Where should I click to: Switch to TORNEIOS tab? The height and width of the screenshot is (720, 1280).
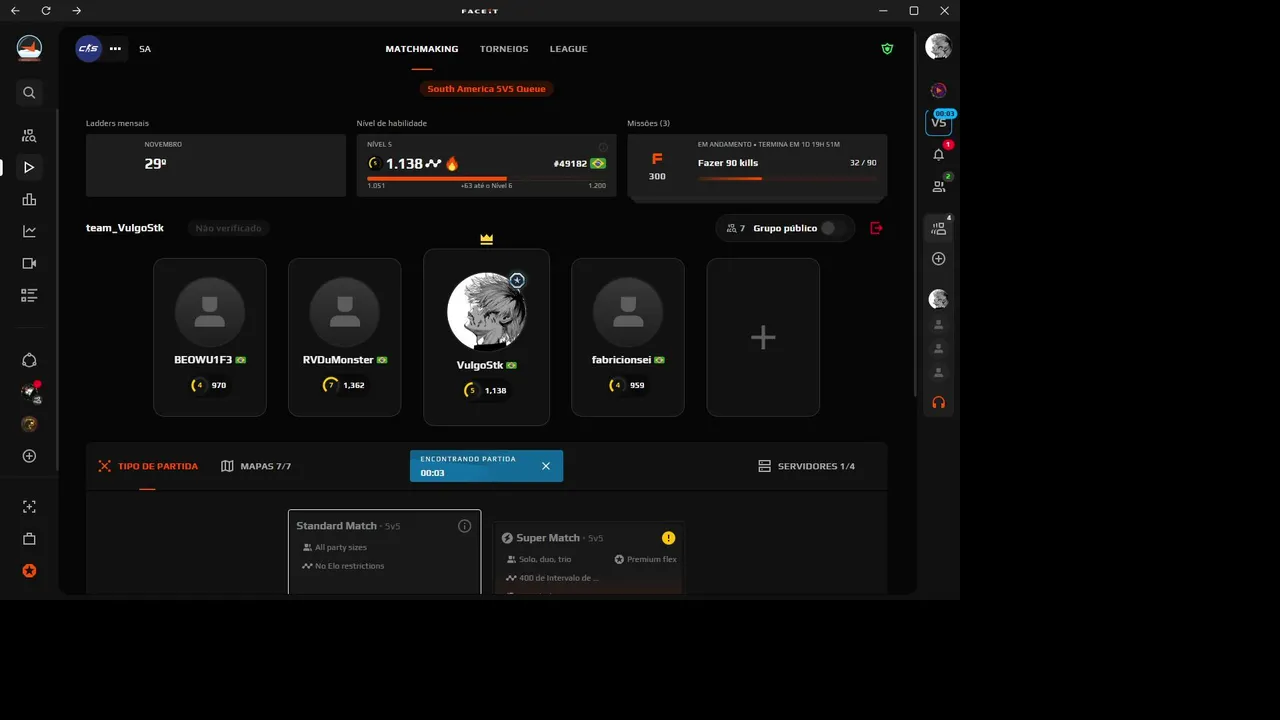coord(504,49)
